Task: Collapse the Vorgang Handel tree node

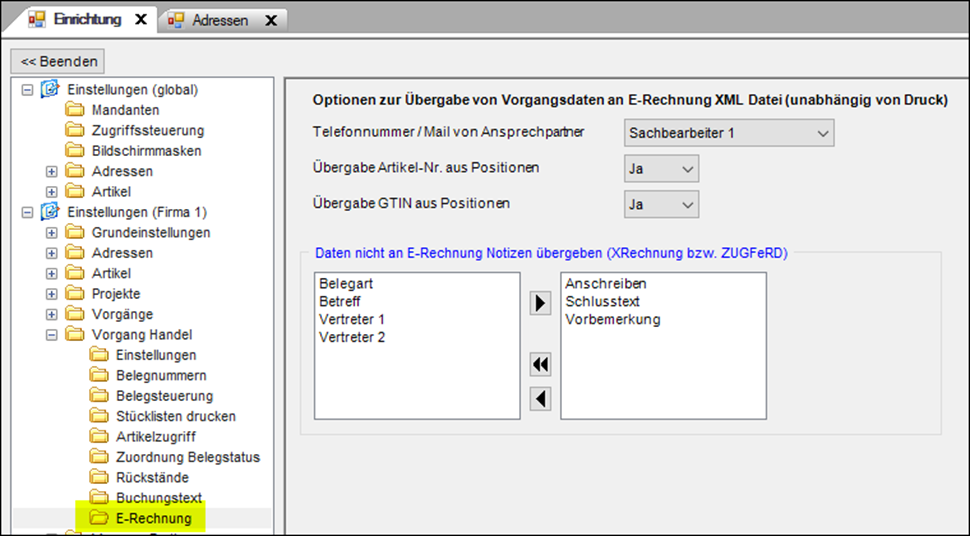Action: pyautogui.click(x=52, y=335)
